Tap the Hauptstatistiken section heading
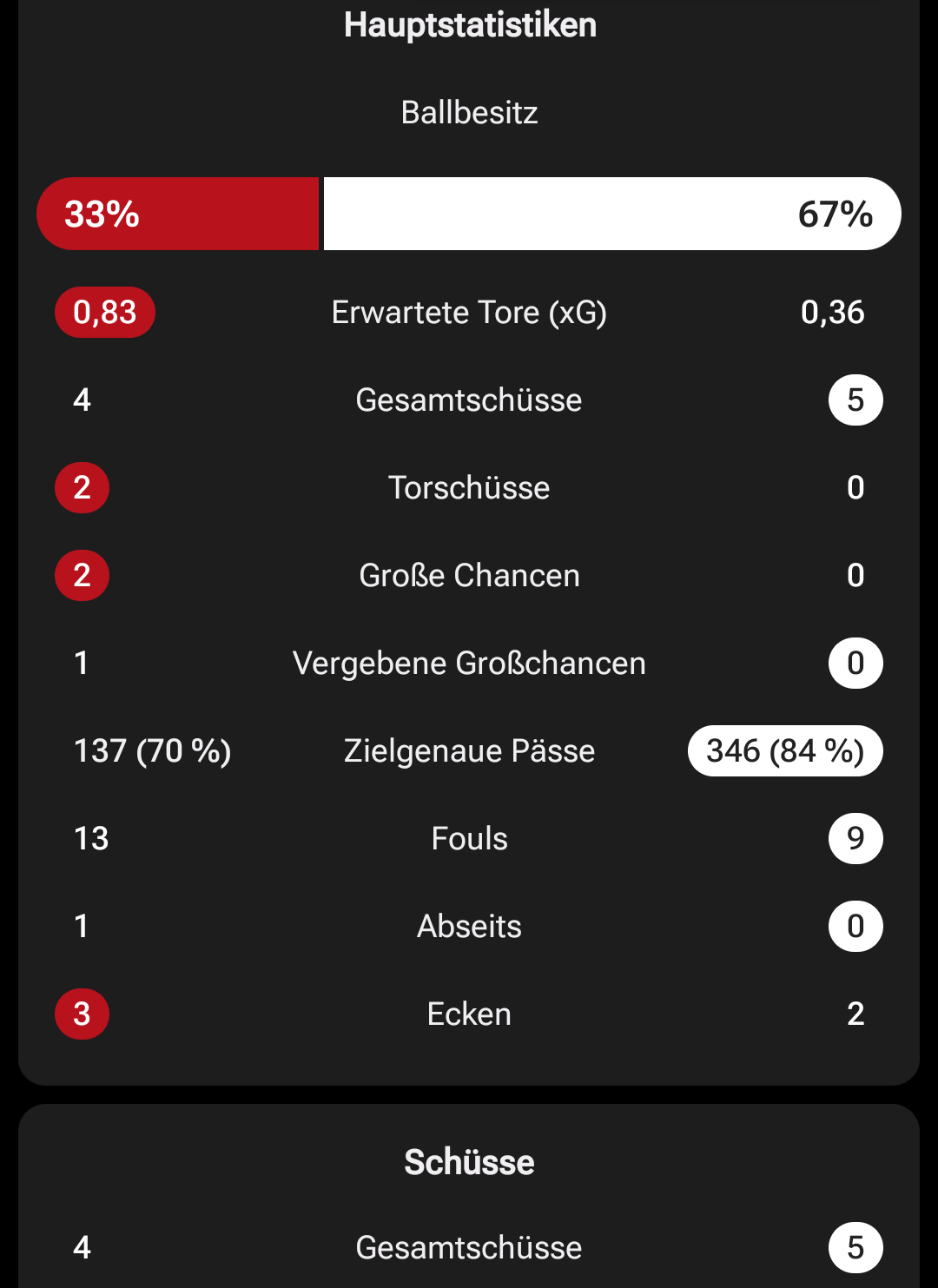 pyautogui.click(x=470, y=25)
